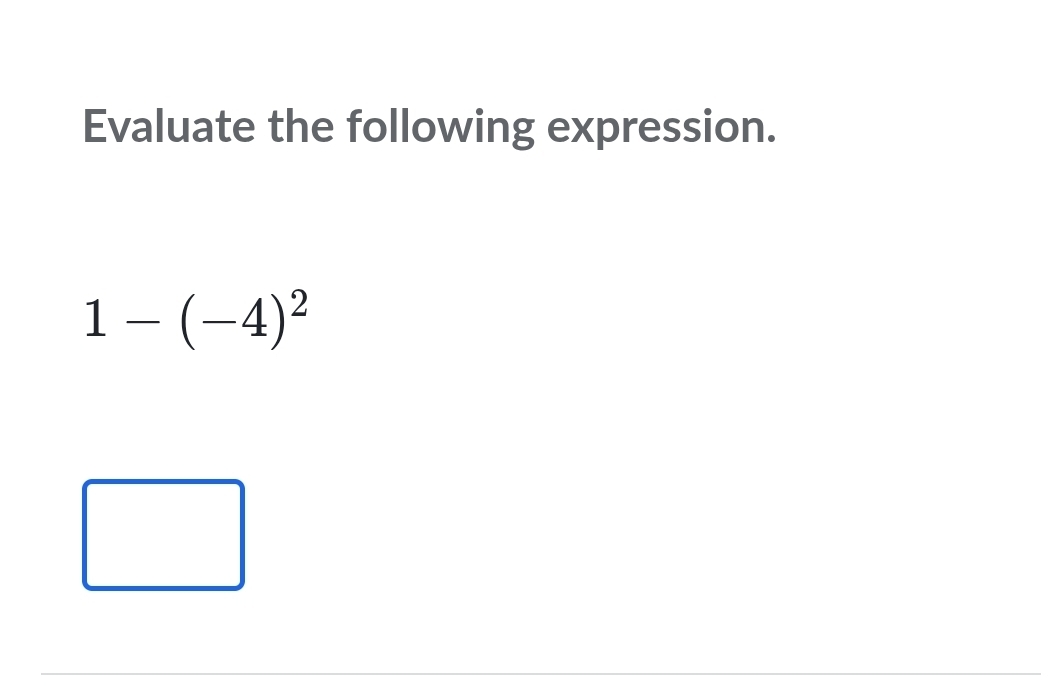
Task: Click the subtraction sign after the 1
Action: click(143, 322)
